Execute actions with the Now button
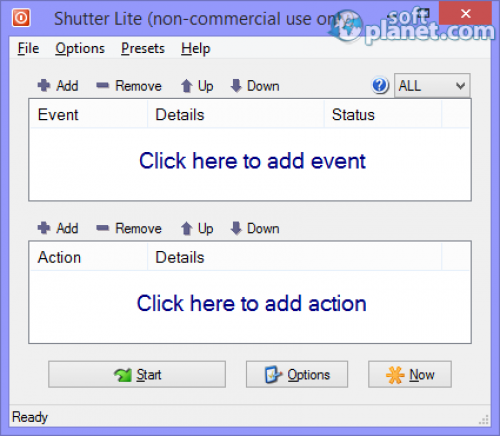500x436 pixels. coord(410,374)
